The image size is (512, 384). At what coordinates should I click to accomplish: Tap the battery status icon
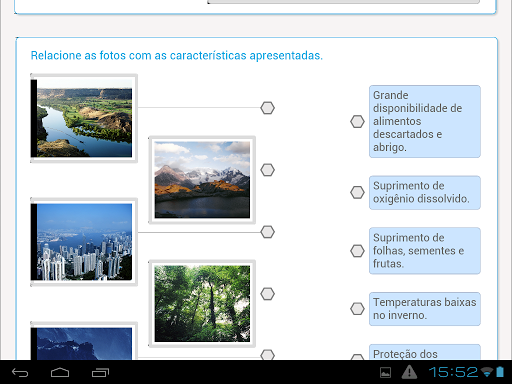500,372
